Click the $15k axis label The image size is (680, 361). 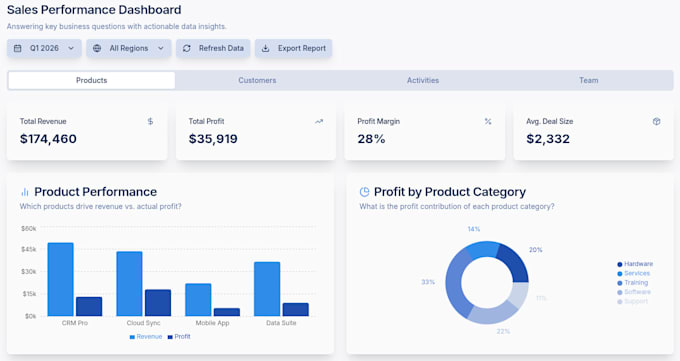click(x=29, y=294)
